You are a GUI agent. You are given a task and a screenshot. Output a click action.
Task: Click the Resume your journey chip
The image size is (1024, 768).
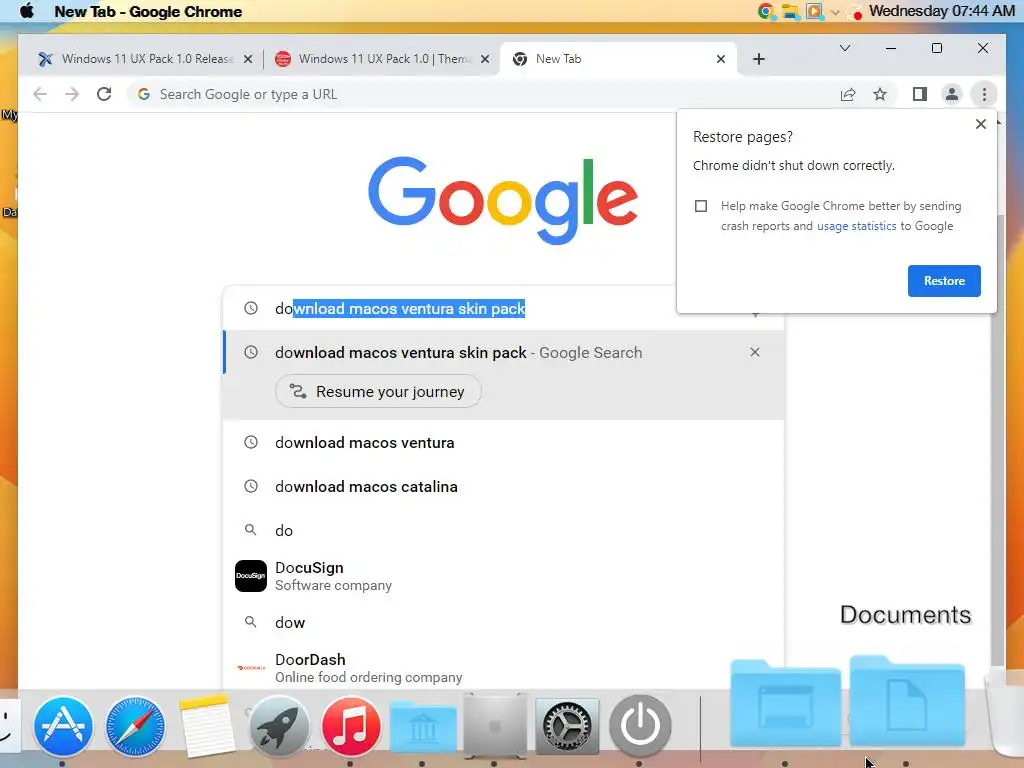(x=378, y=391)
